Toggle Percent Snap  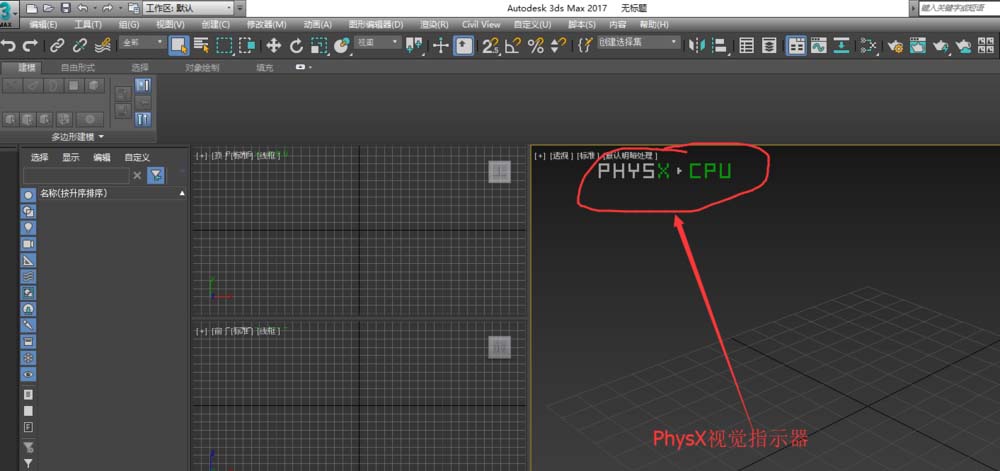pyautogui.click(x=536, y=45)
